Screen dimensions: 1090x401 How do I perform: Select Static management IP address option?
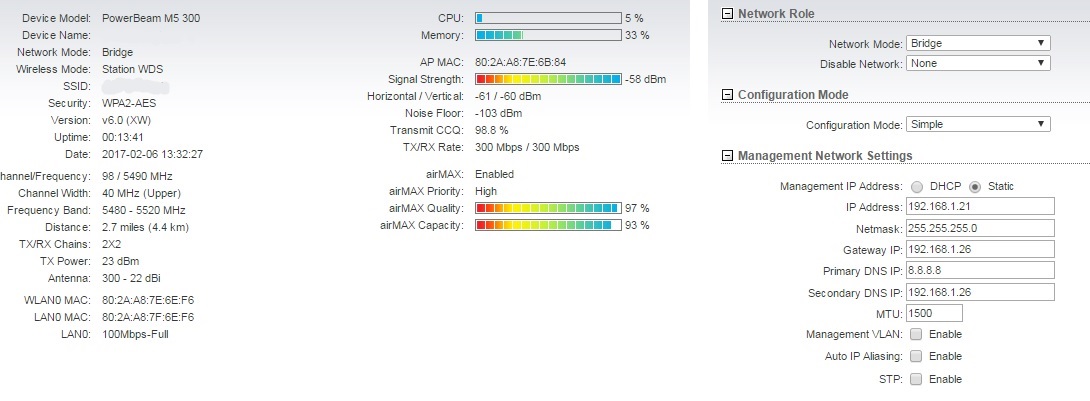pos(975,187)
